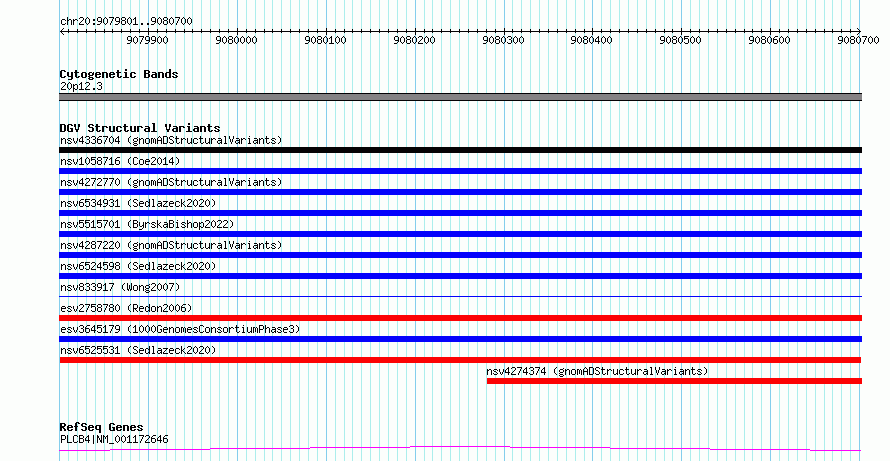Open variant nsv4272770 label

click(x=171, y=182)
